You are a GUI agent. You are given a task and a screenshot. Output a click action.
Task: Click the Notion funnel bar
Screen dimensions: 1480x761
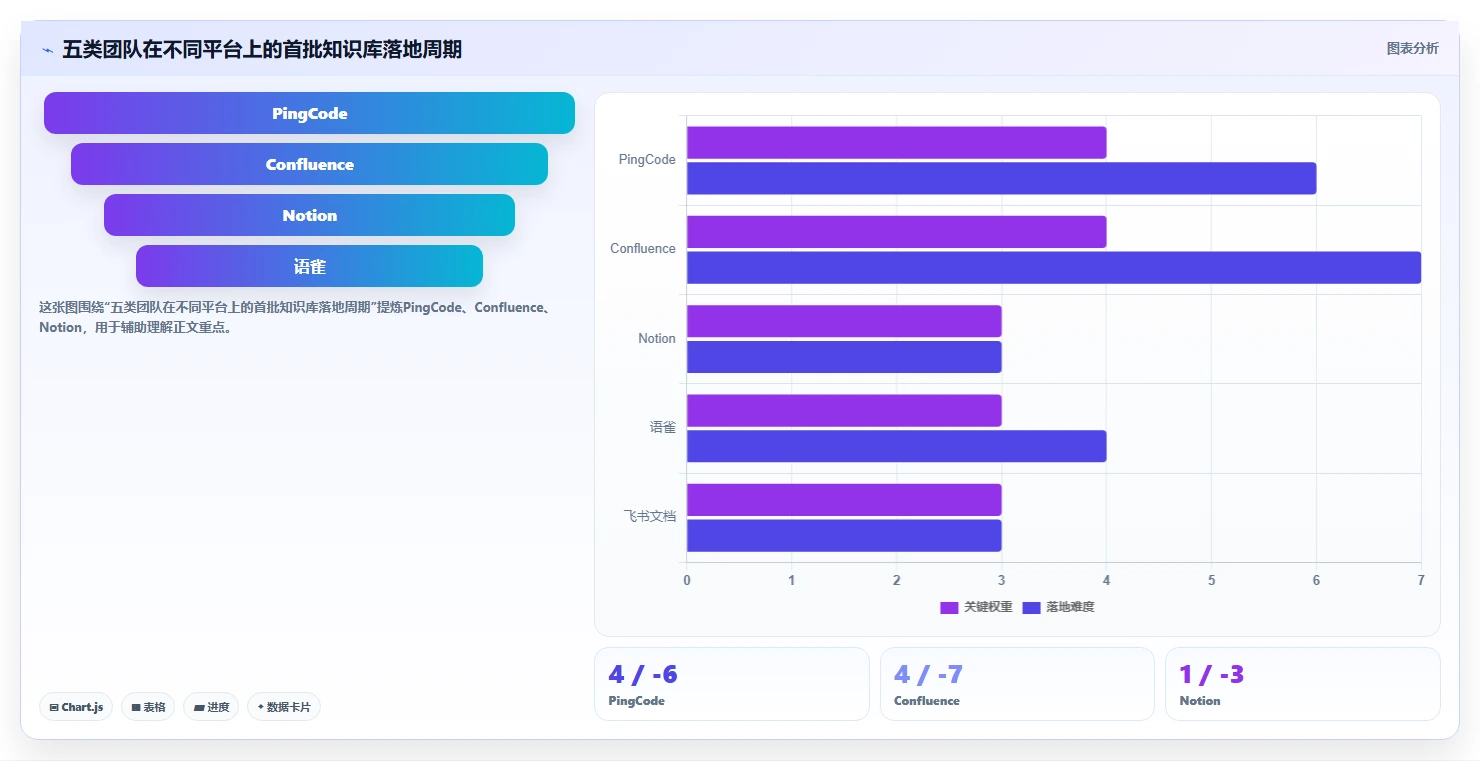point(309,215)
